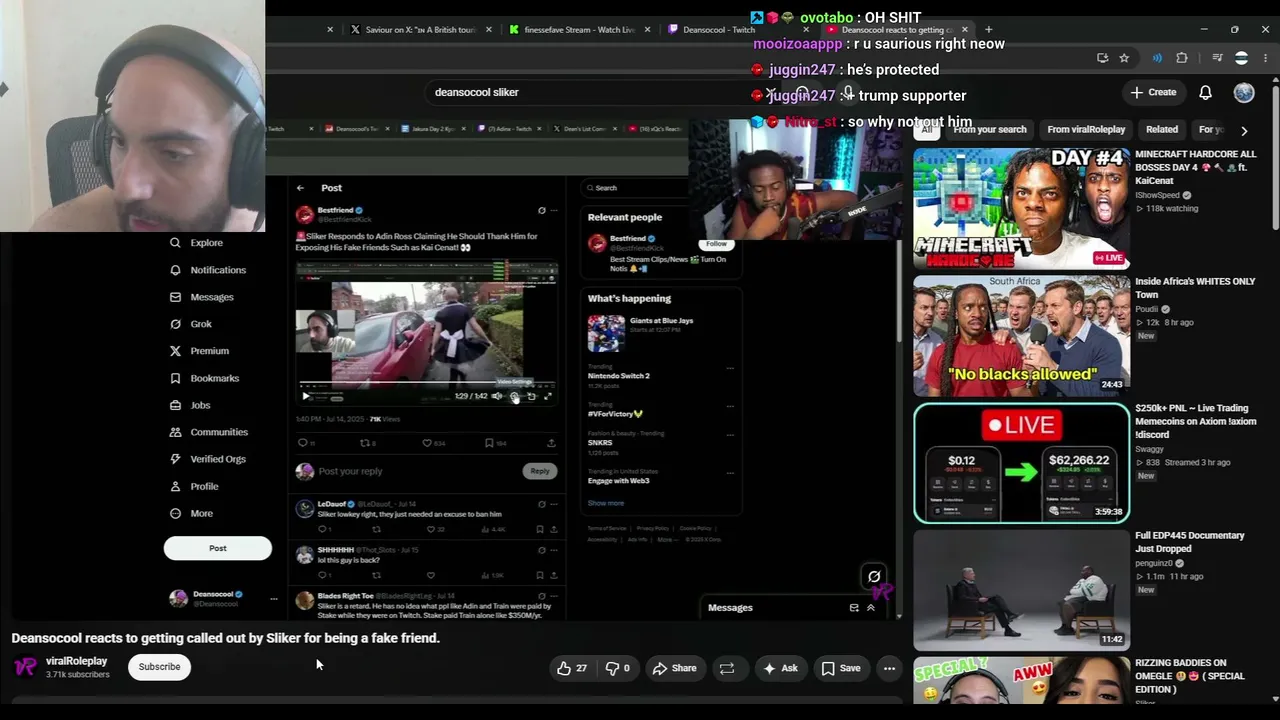Open the YouTube Create menu
Viewport: 1280px width, 720px height.
[1153, 92]
